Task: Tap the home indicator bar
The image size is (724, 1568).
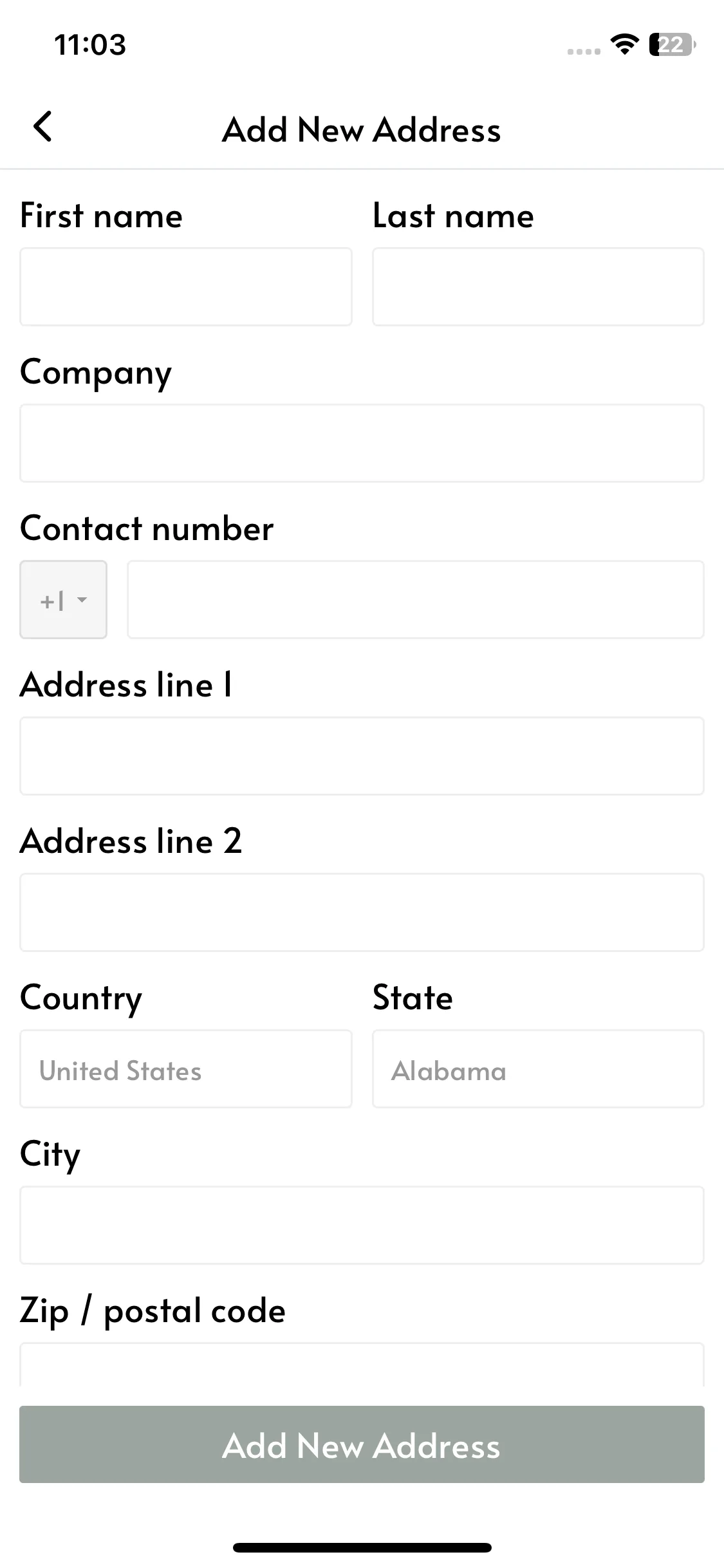Action: [362, 1547]
